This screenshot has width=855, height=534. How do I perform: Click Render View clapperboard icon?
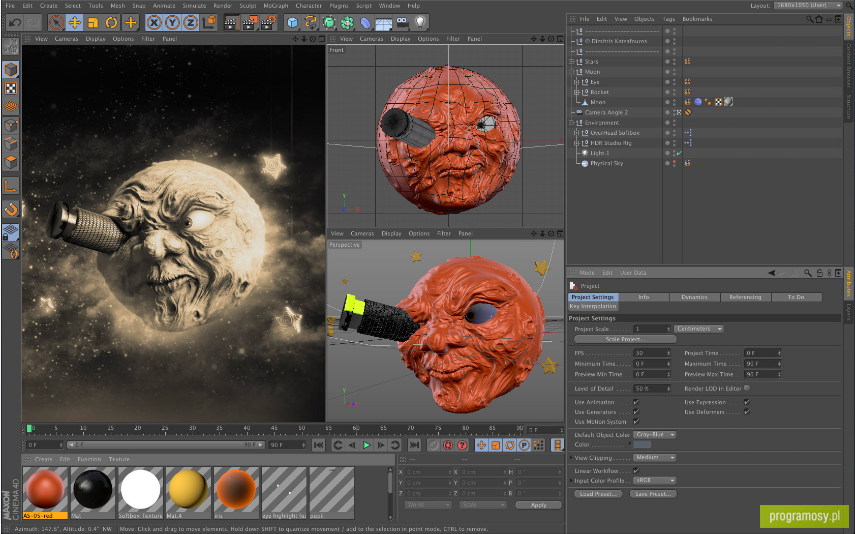pos(231,22)
